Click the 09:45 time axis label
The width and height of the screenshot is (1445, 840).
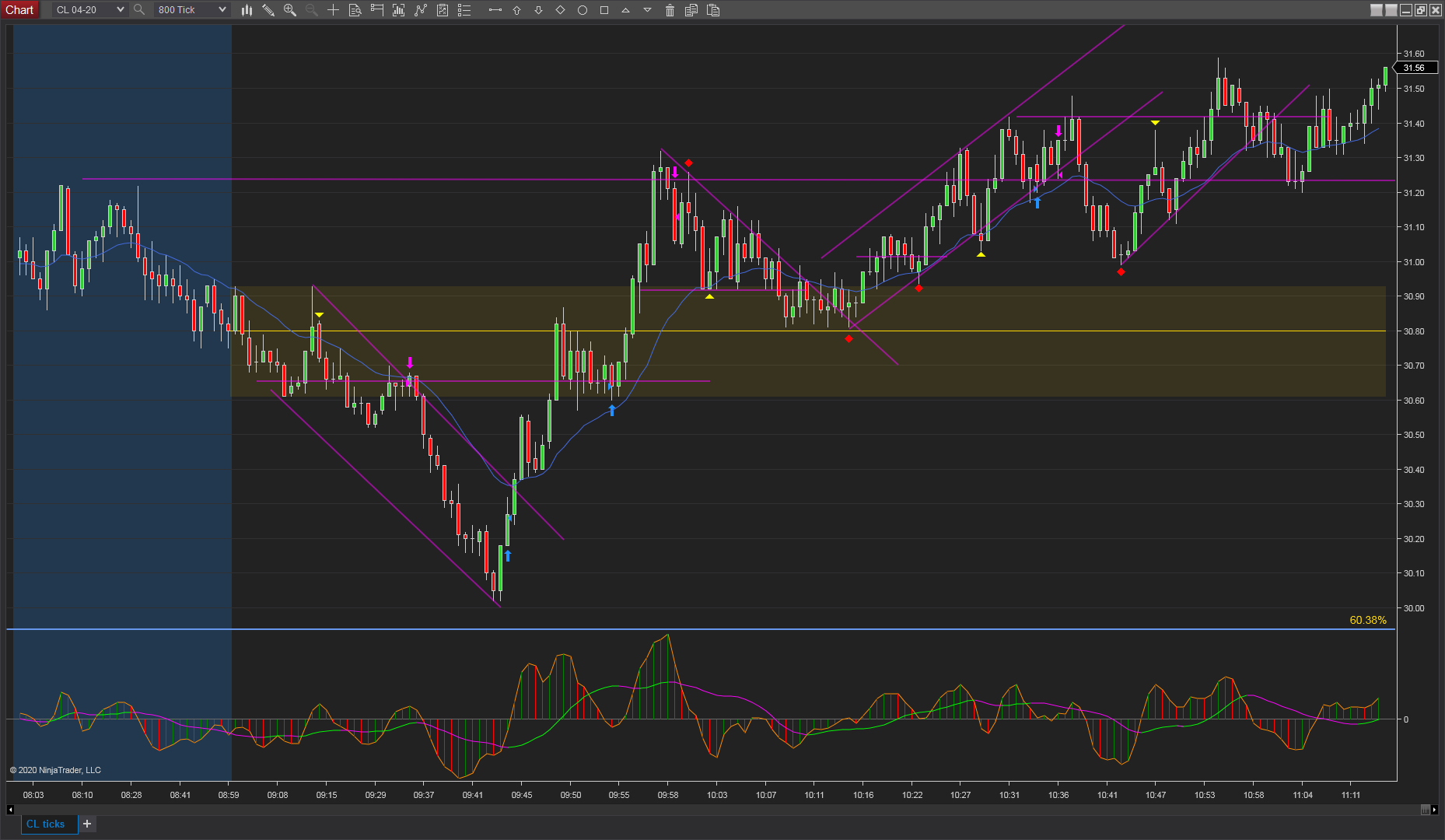522,795
